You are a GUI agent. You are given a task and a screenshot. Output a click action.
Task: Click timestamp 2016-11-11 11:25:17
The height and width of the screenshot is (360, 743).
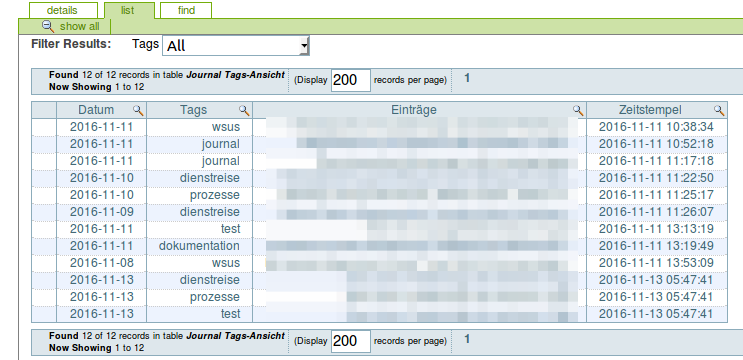tap(656, 195)
